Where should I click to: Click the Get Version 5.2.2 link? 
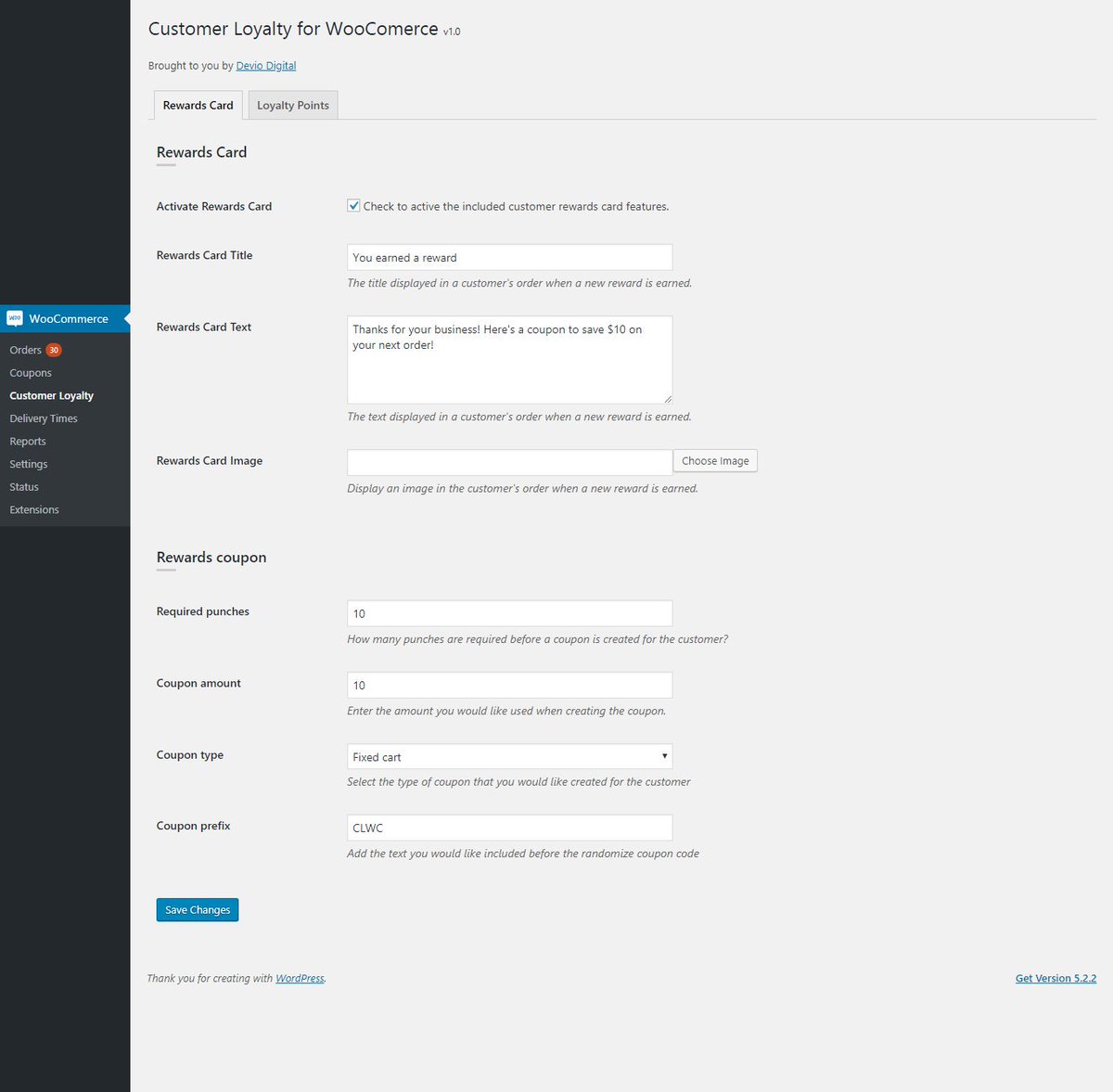tap(1055, 978)
